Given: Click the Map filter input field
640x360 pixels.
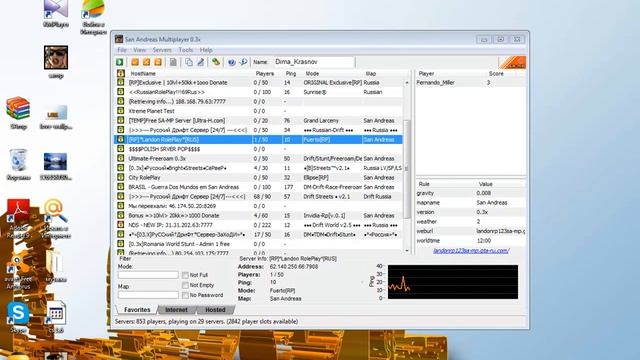Looking at the screenshot, I should pos(148,295).
